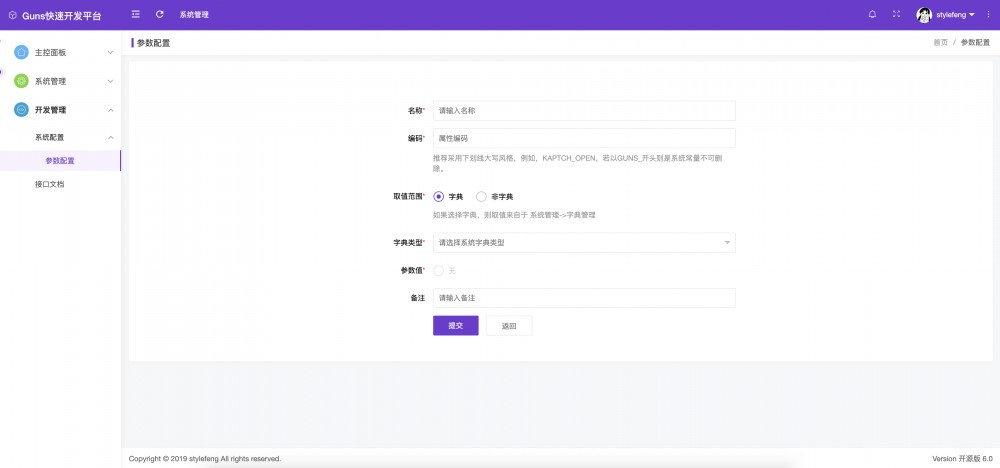Focus the 编码 属性编码 input field
Viewport: 1000px width, 468px height.
point(584,138)
